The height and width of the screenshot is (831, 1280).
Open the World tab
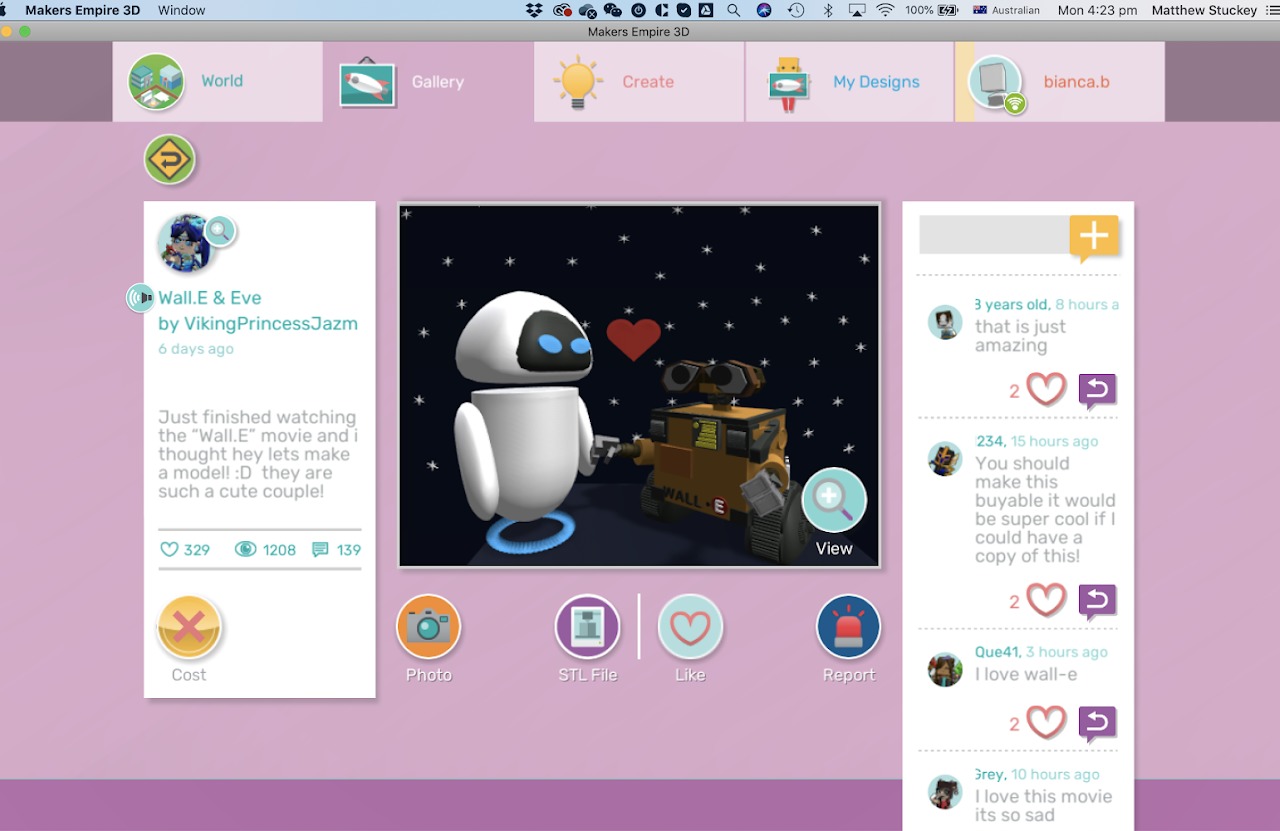(x=217, y=82)
